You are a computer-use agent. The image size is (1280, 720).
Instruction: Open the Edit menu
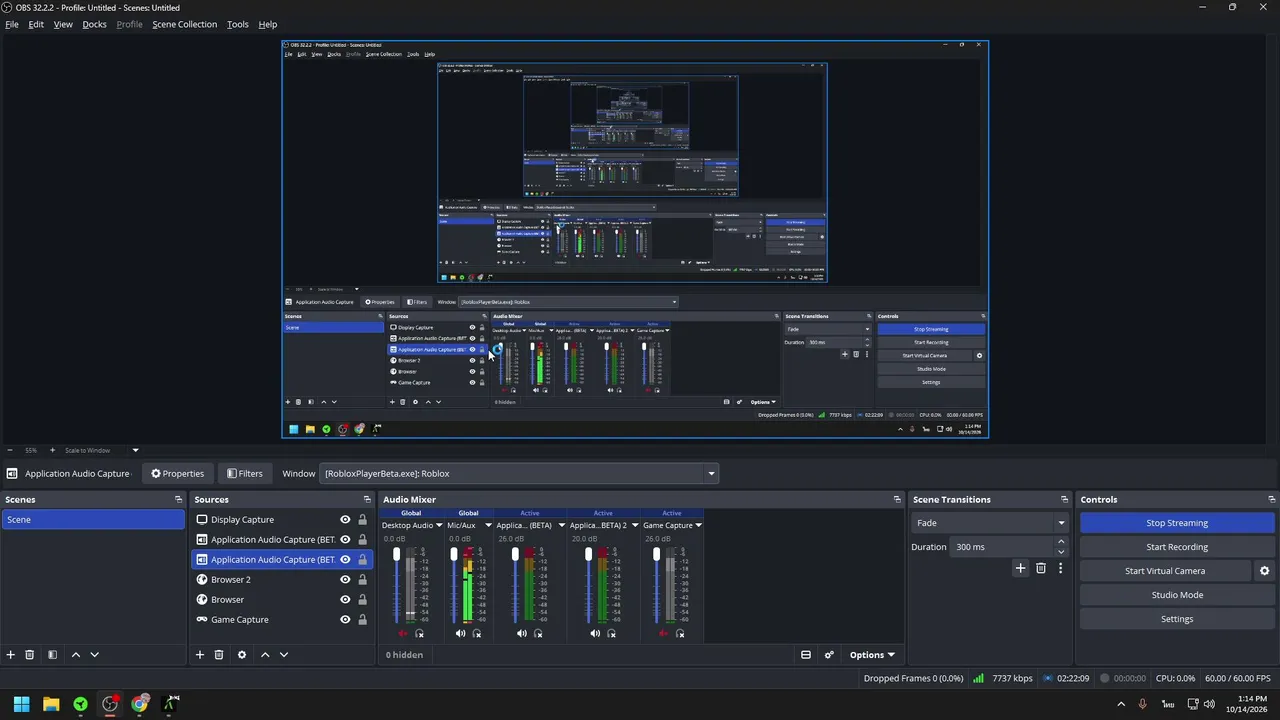[x=36, y=24]
